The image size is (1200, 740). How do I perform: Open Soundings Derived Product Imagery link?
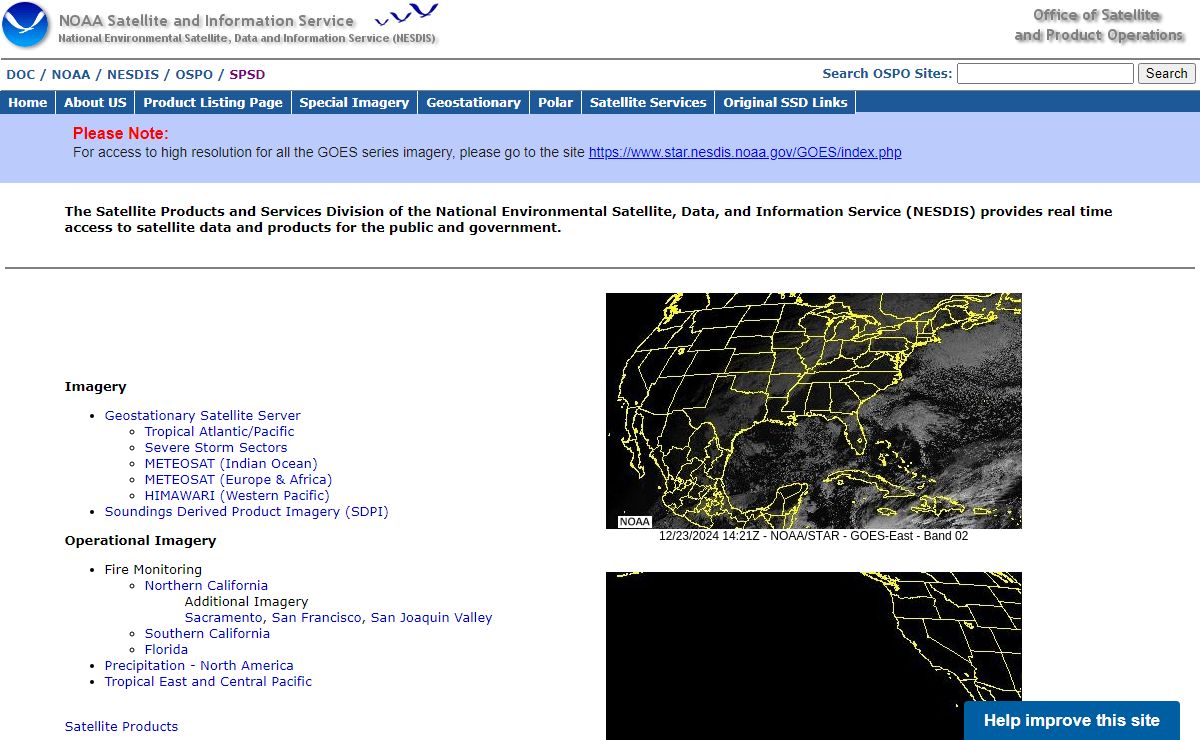246,512
